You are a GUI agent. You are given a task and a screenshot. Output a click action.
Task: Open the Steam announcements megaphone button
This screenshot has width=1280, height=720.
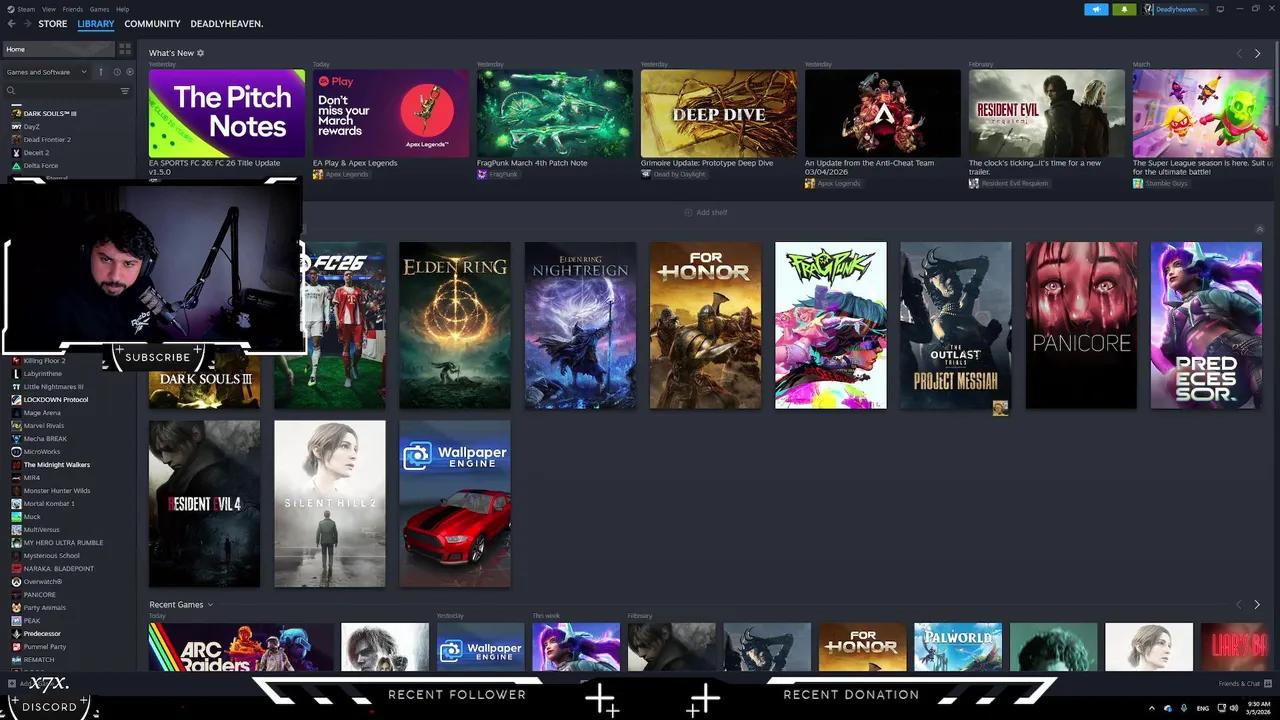[1096, 9]
